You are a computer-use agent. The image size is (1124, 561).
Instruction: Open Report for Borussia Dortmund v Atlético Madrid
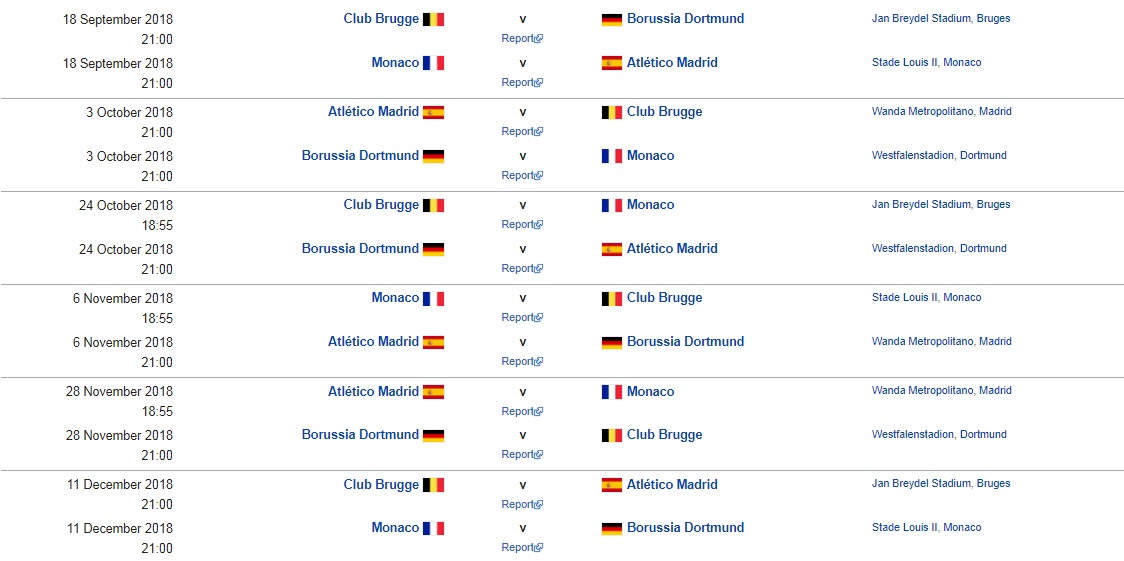[x=519, y=269]
